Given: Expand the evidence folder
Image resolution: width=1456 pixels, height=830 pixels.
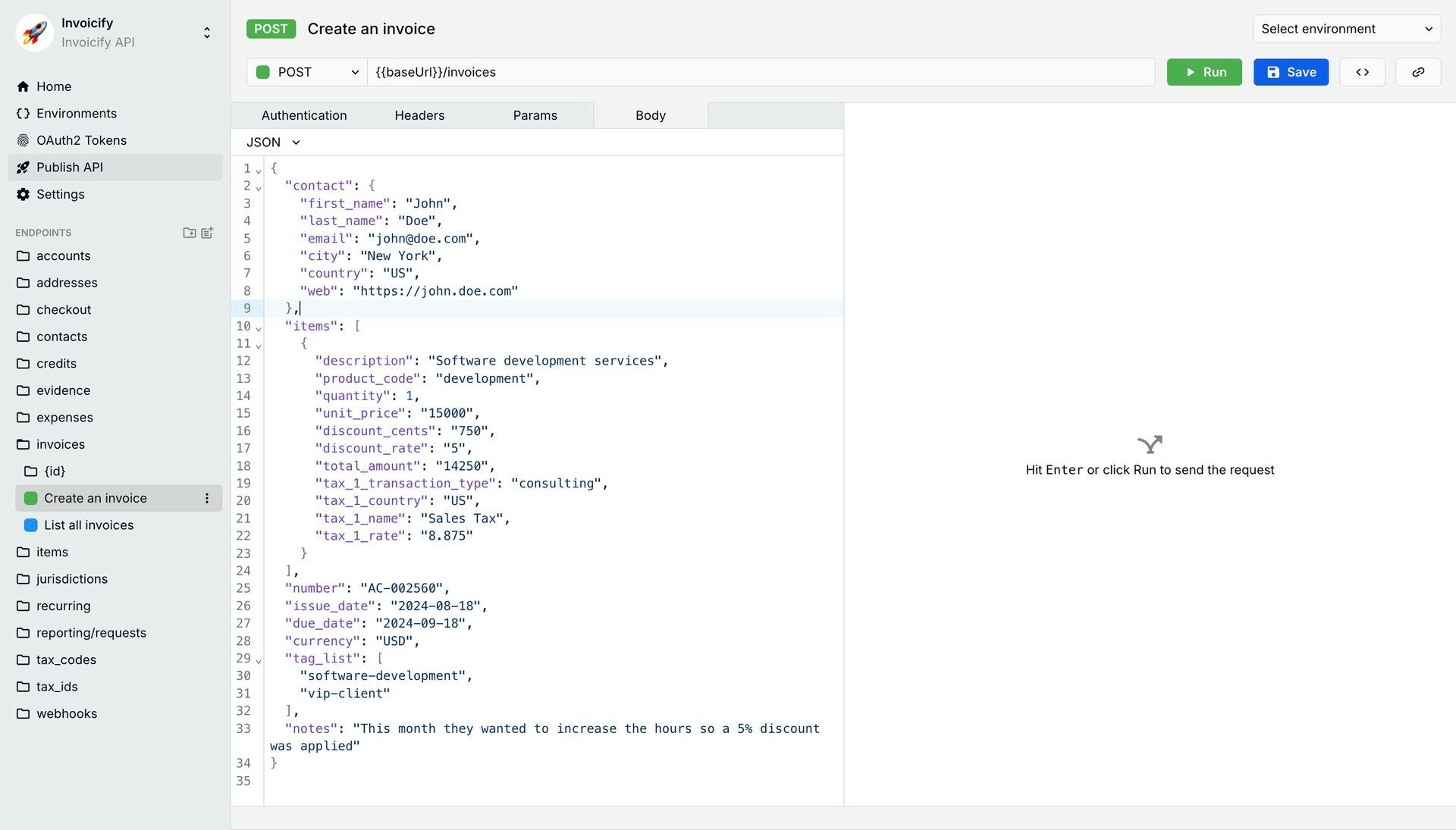Looking at the screenshot, I should [115, 390].
